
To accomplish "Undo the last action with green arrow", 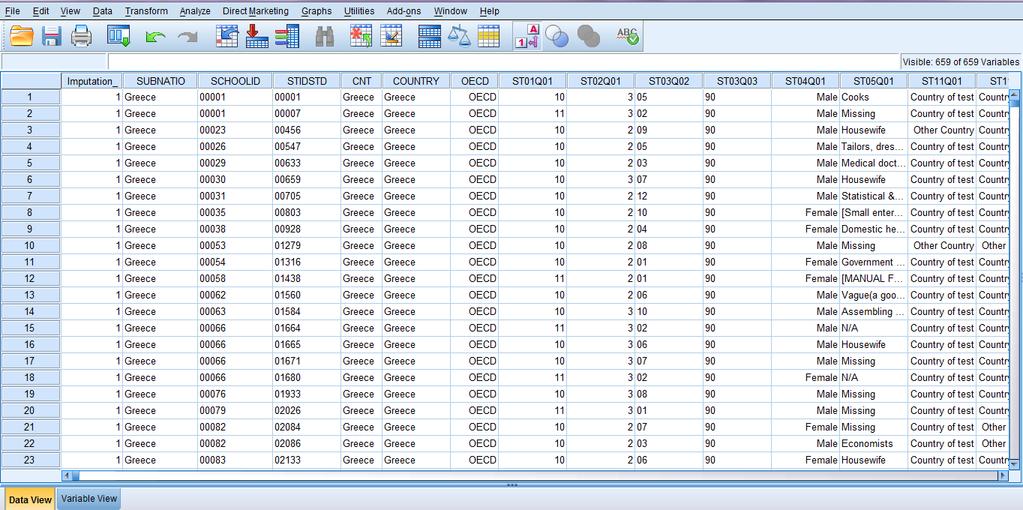I will 155,37.
